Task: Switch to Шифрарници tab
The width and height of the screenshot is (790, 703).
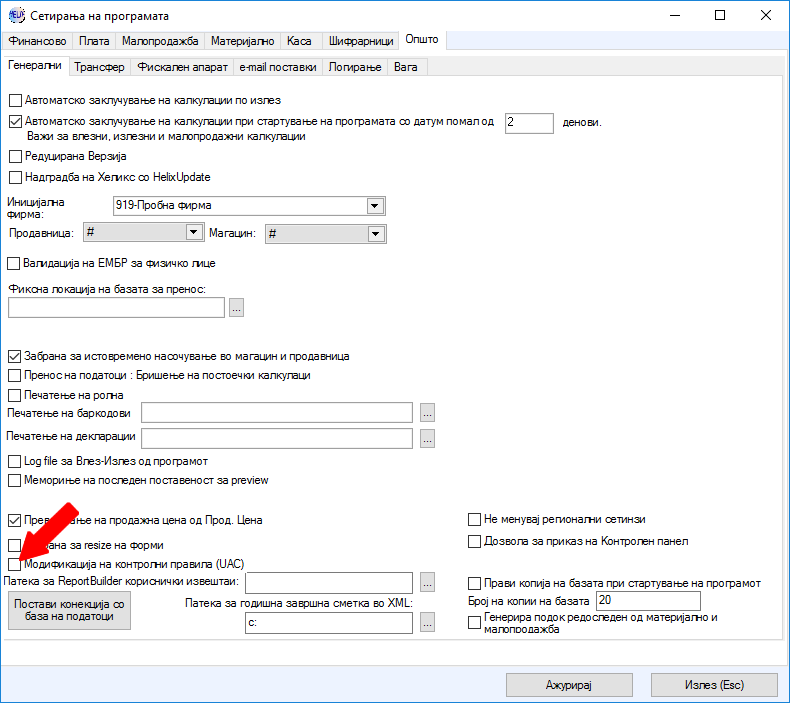Action: [x=361, y=41]
